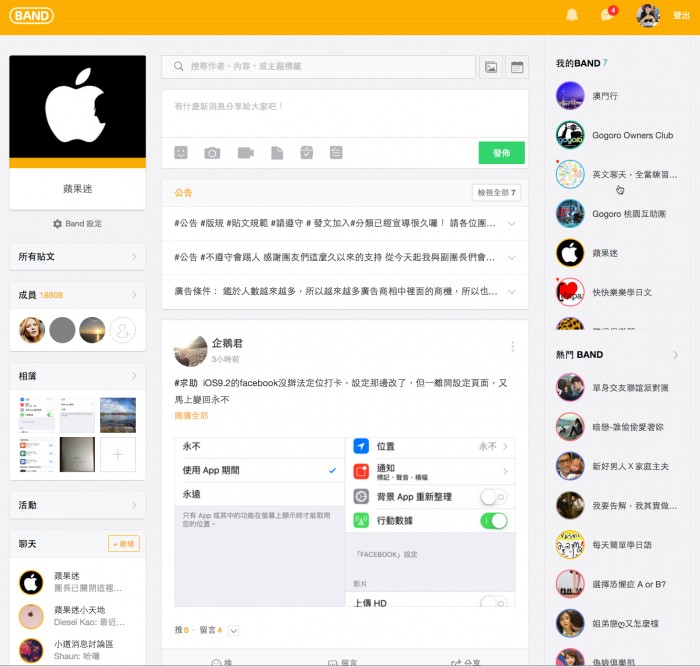
Task: Click the 登出 logout link
Action: 681,16
